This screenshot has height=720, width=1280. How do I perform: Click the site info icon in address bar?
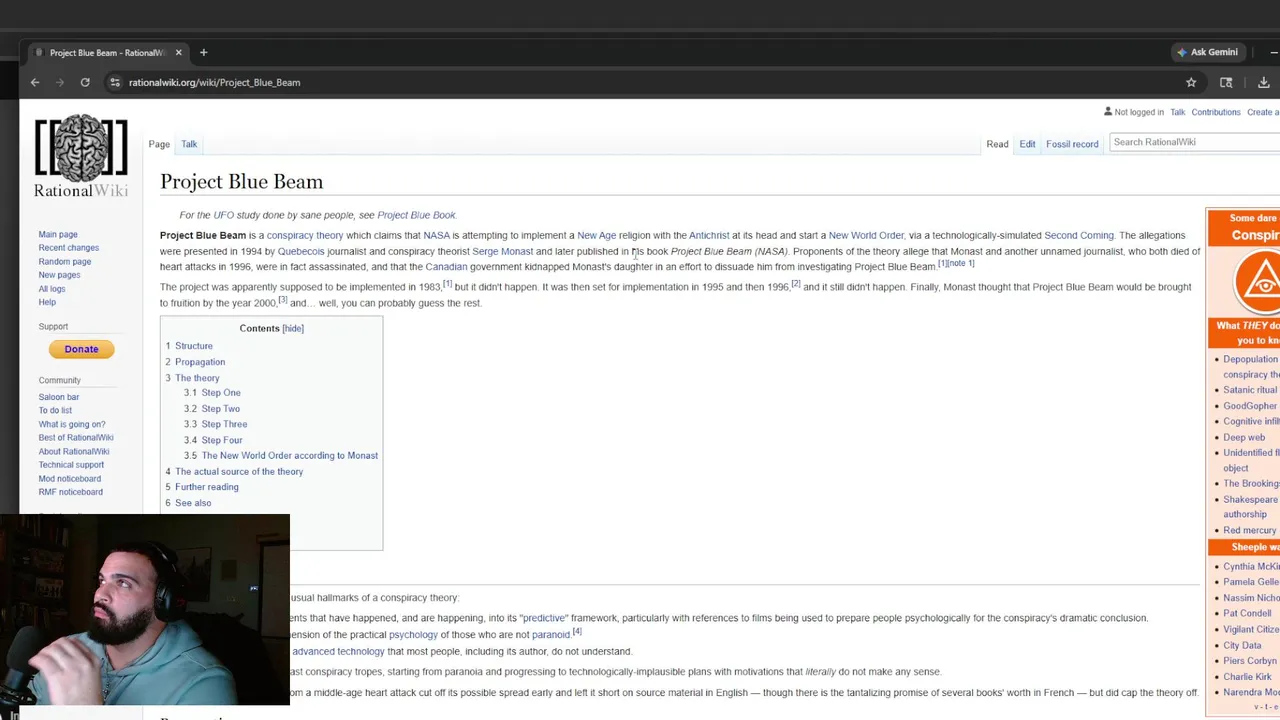(115, 82)
